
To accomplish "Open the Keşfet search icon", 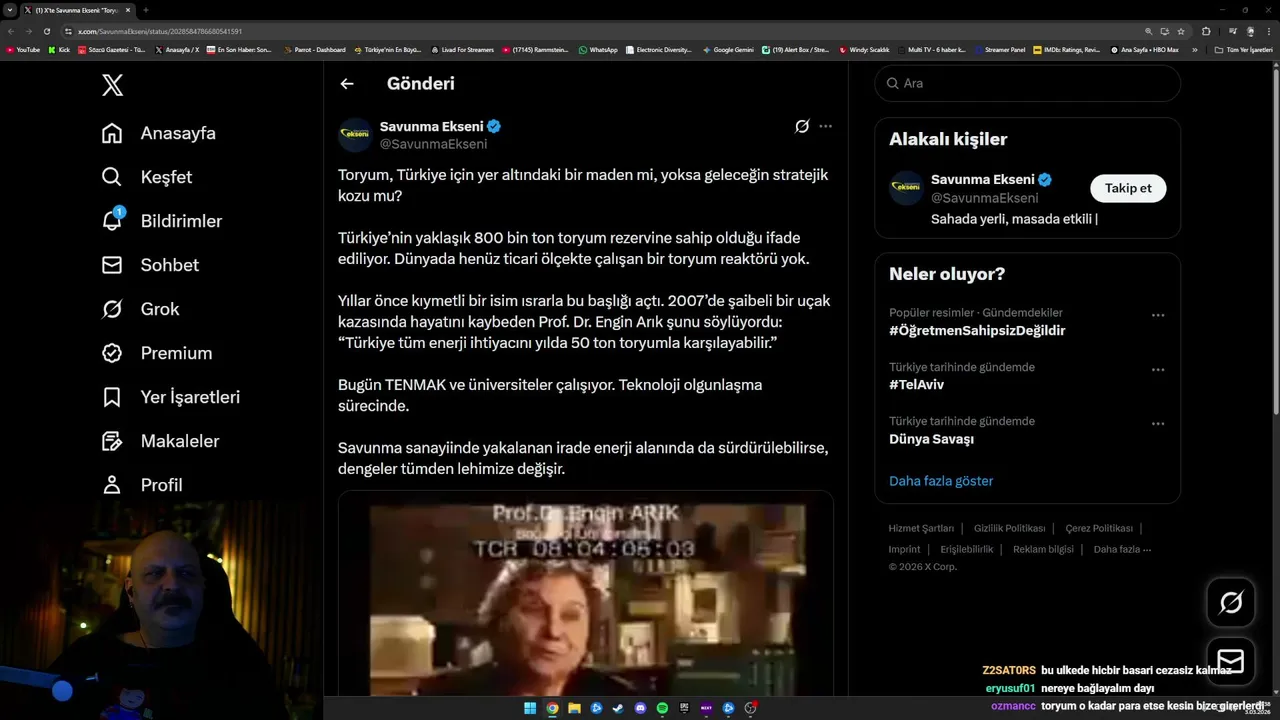I will click(x=112, y=177).
